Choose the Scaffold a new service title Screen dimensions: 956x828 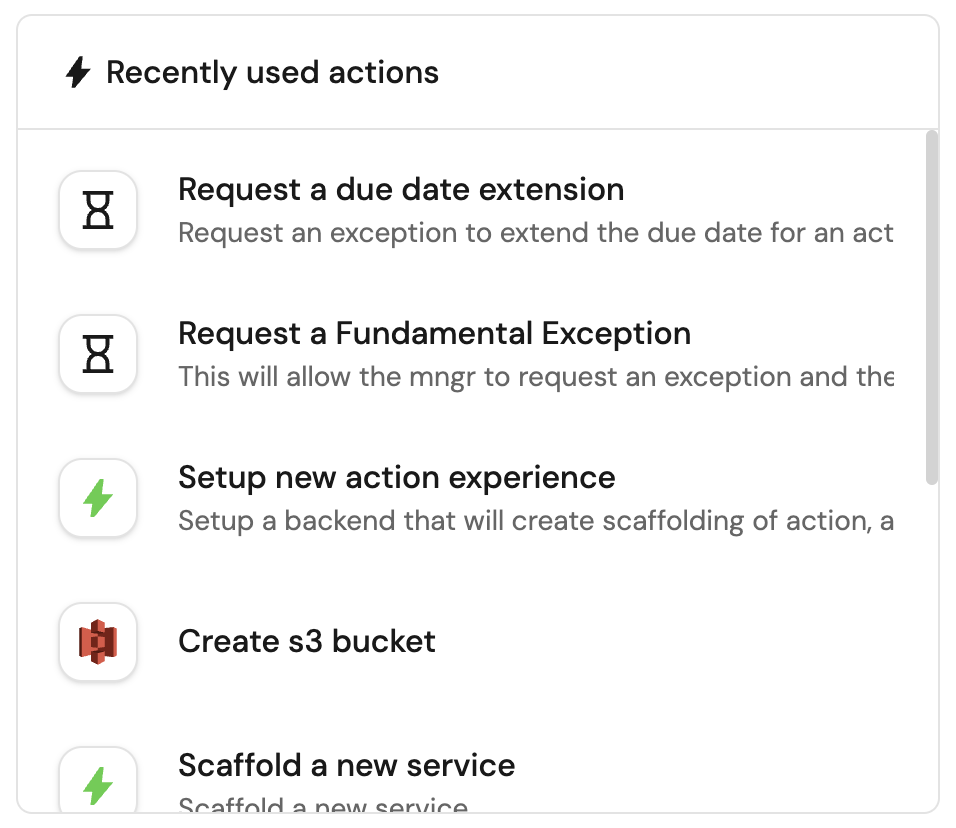tap(346, 766)
